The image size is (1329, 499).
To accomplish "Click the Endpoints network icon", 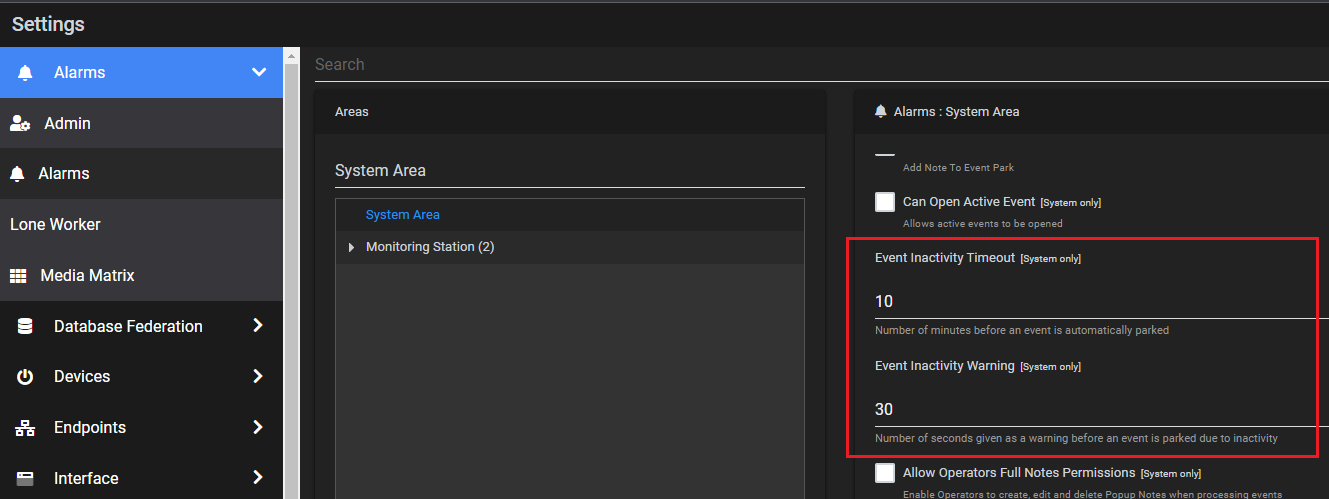I will click(25, 428).
